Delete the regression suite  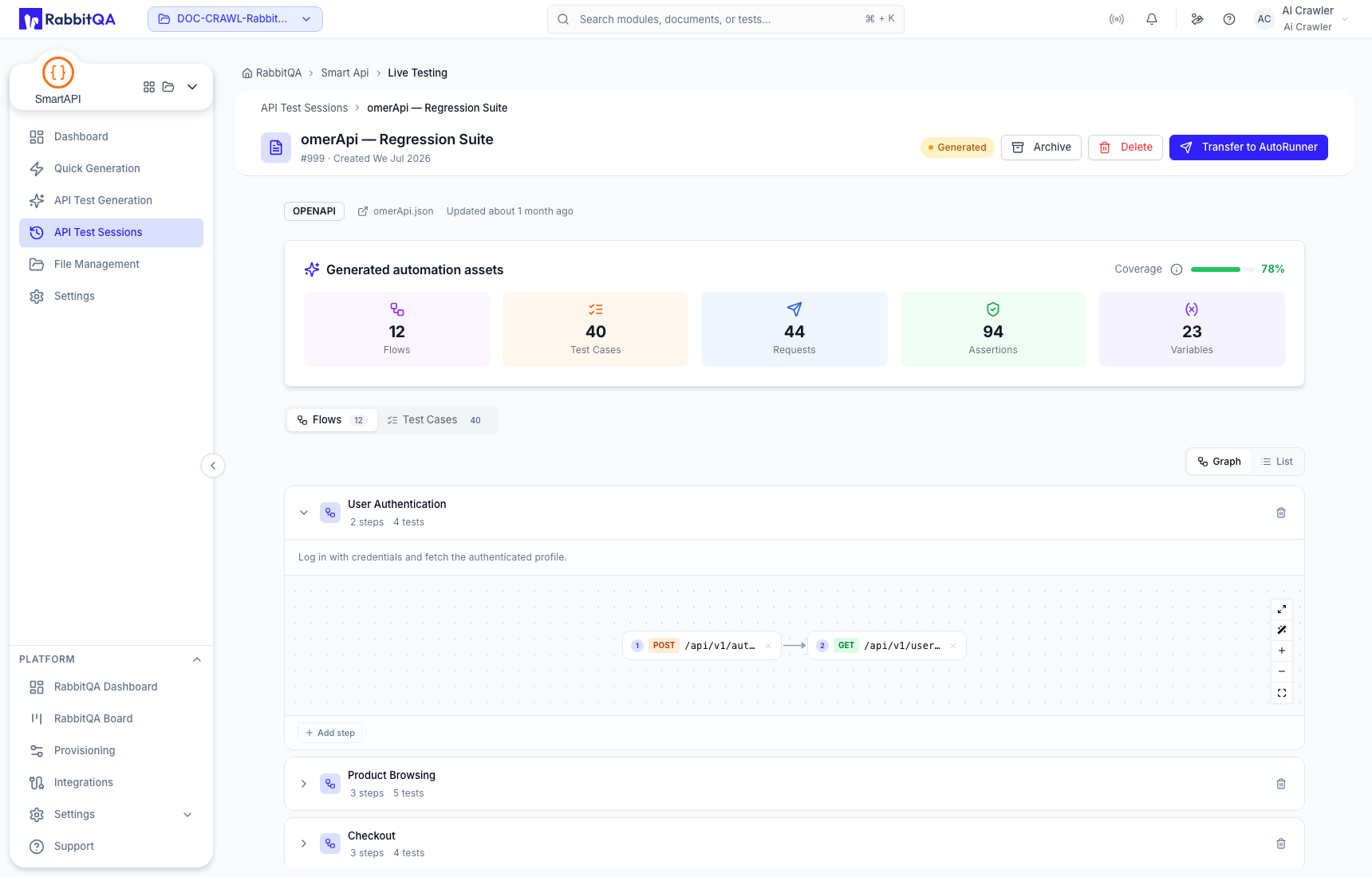[1126, 147]
